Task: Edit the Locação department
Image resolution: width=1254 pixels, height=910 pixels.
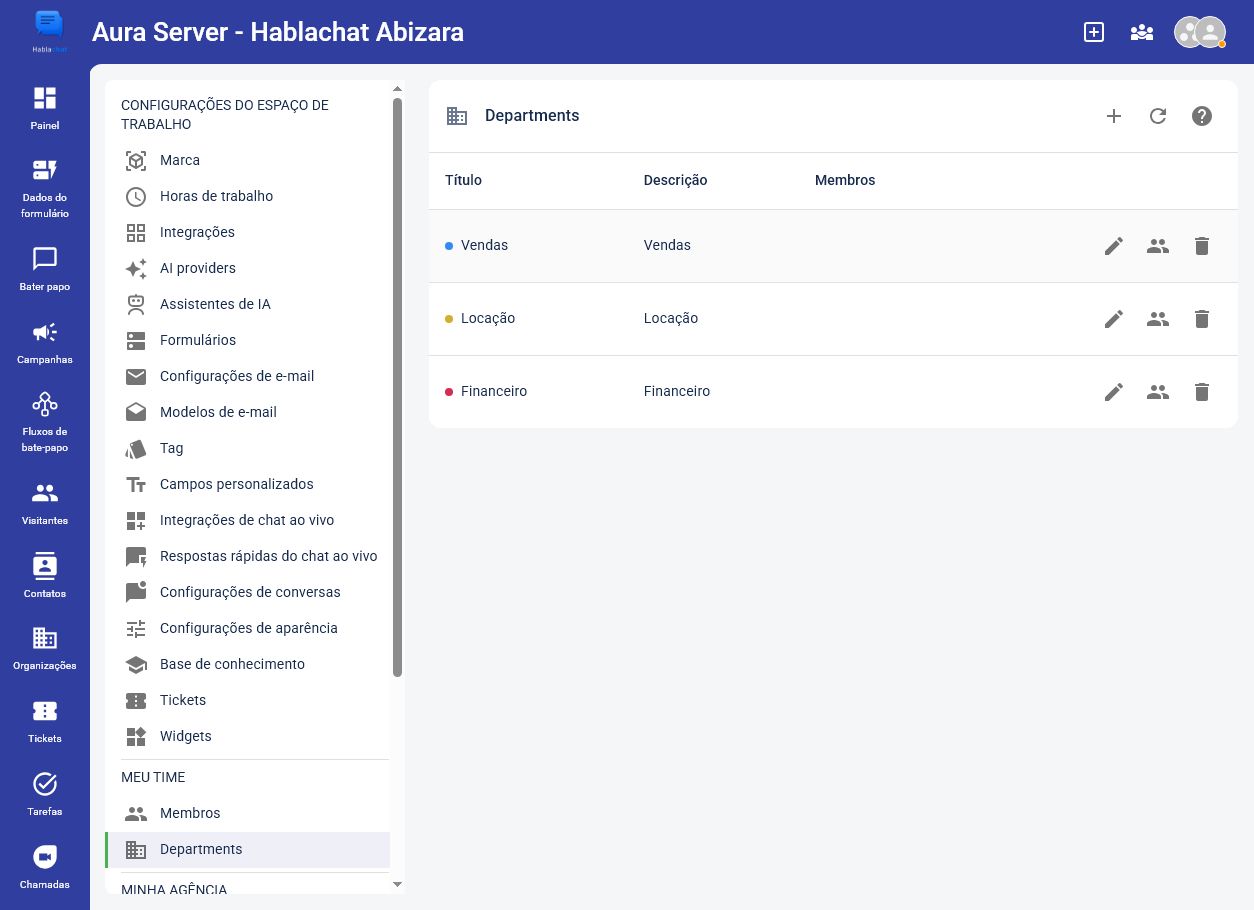Action: pyautogui.click(x=1114, y=319)
